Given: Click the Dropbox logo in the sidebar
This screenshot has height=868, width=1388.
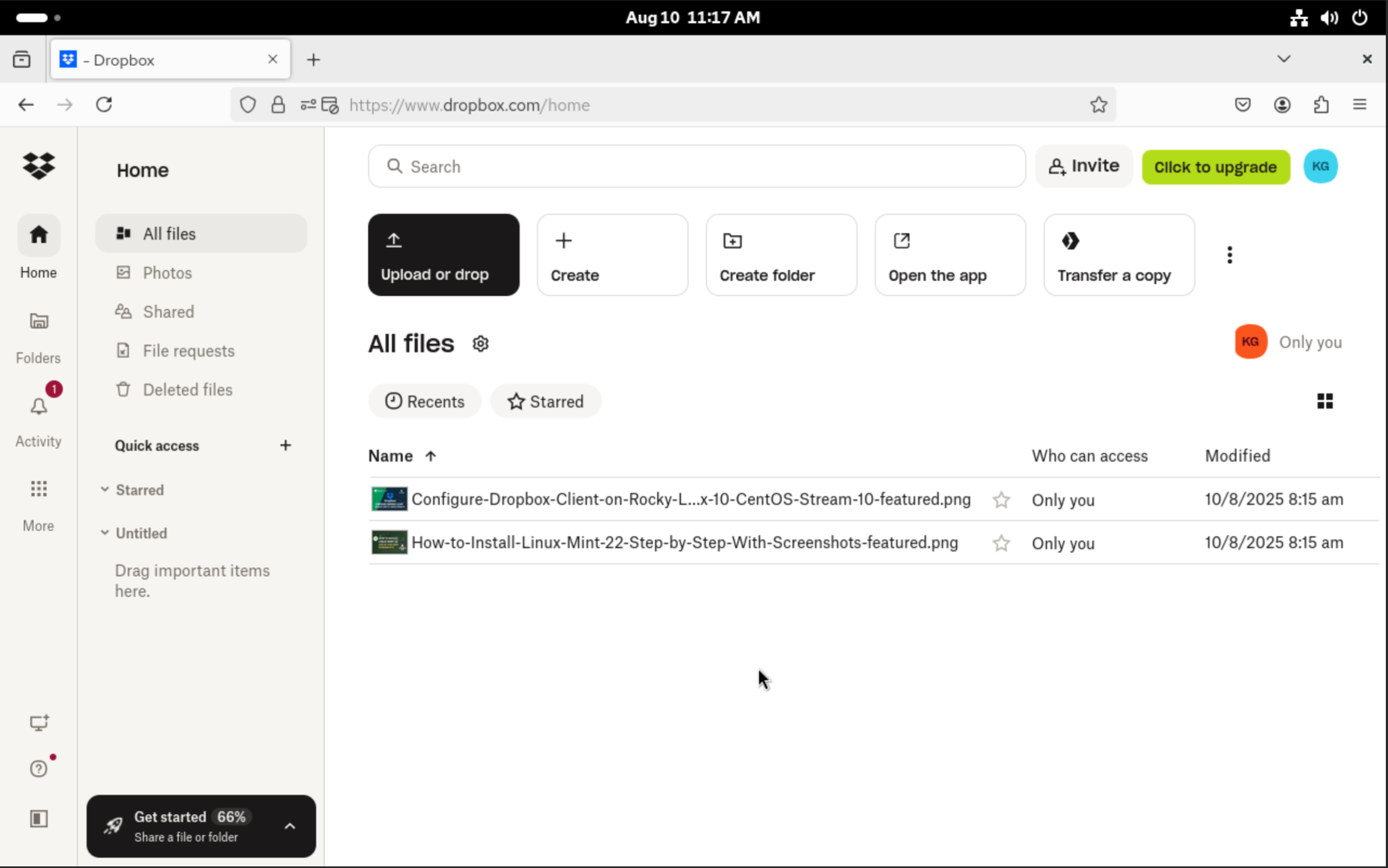Looking at the screenshot, I should [38, 166].
